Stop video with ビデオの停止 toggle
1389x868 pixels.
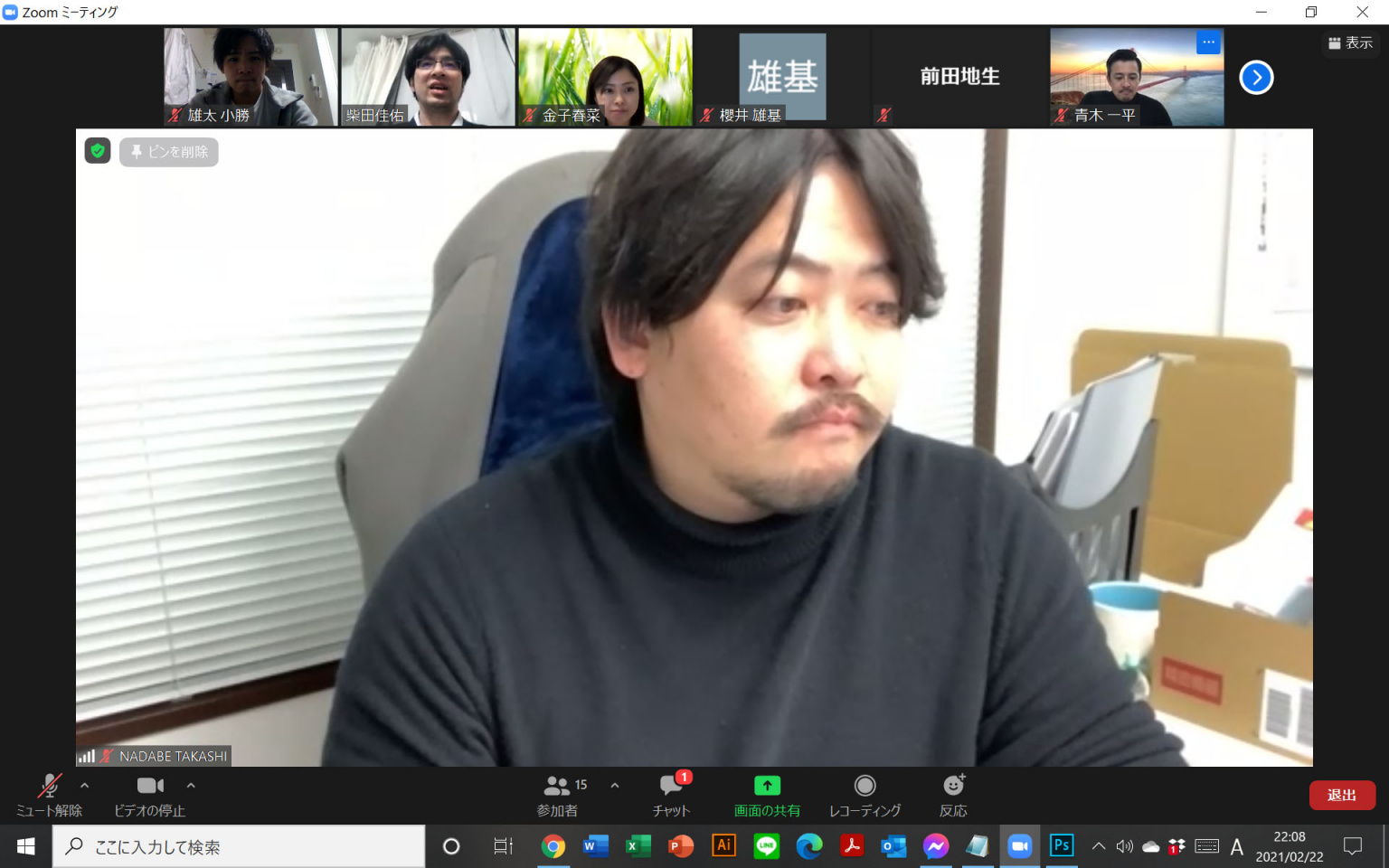tap(150, 786)
